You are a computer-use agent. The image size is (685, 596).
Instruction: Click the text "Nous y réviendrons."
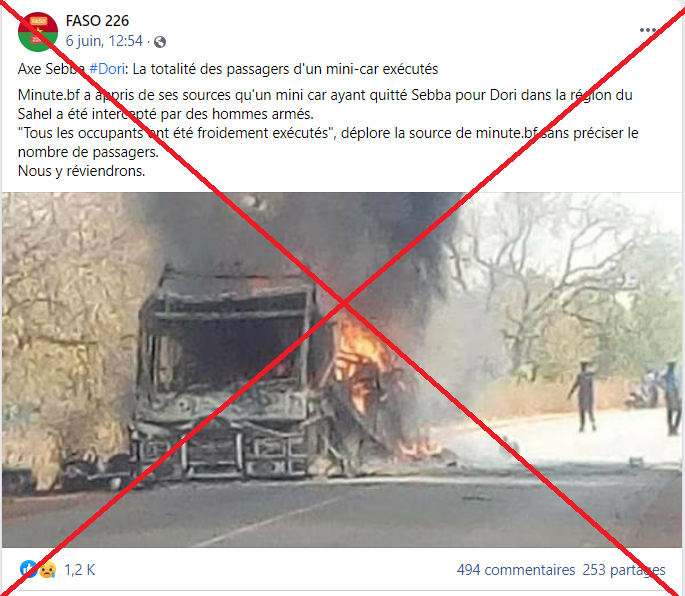(81, 171)
